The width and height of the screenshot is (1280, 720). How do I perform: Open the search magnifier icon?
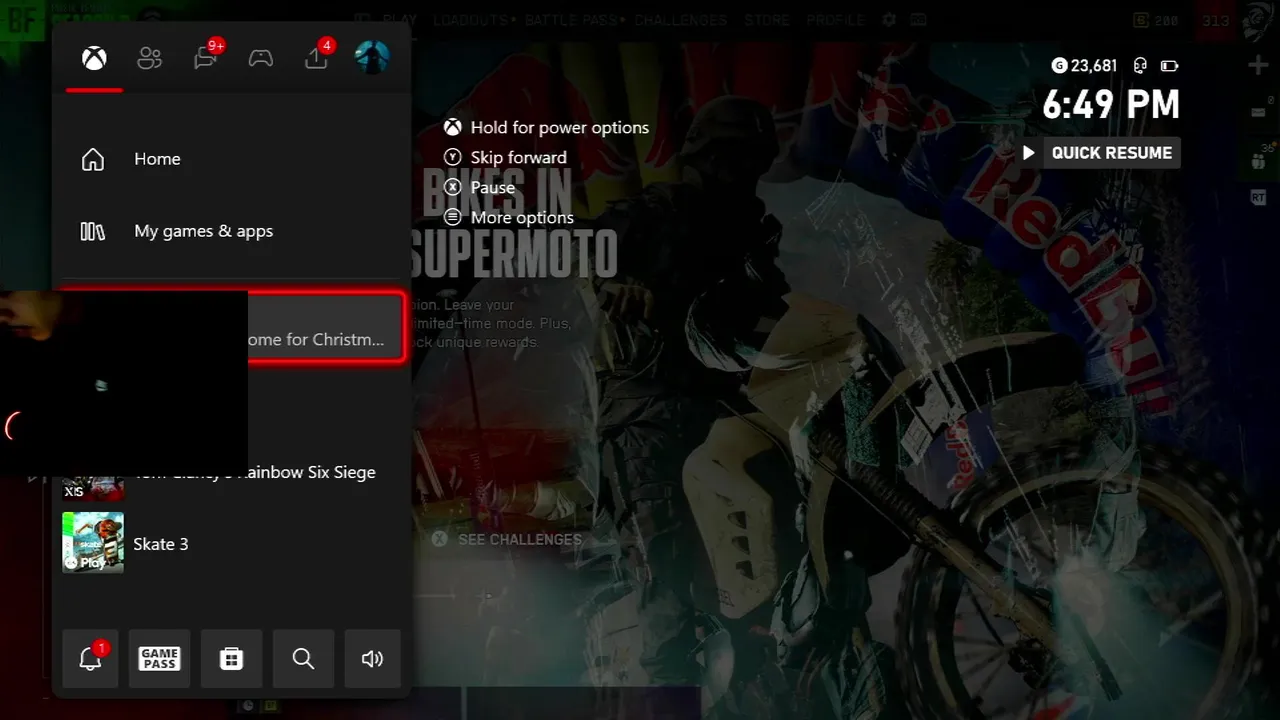coord(303,658)
